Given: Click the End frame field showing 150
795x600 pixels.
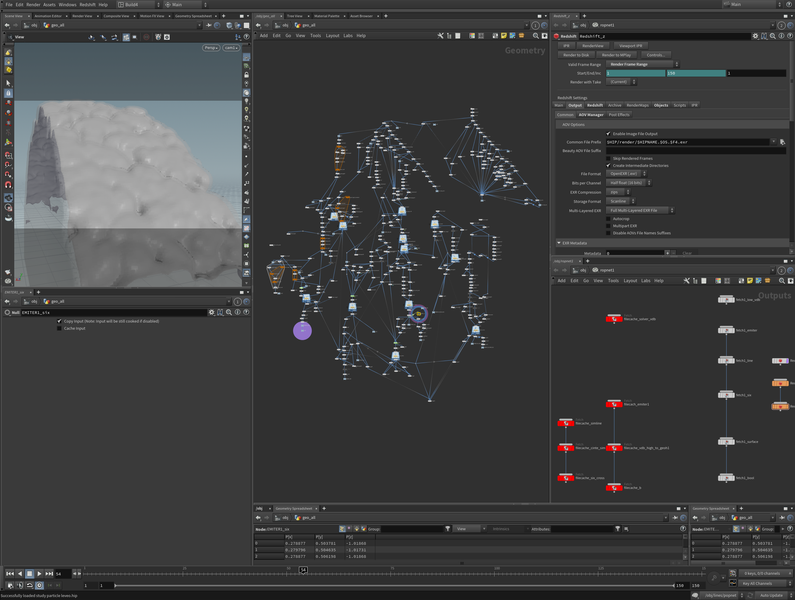Looking at the screenshot, I should [696, 73].
